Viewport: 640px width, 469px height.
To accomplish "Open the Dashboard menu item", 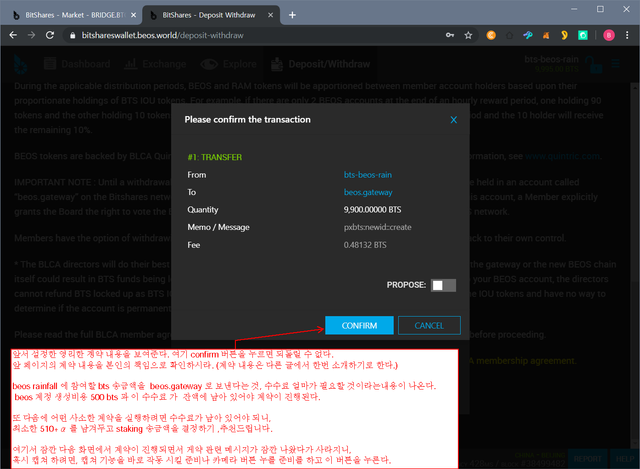I will 77,64.
